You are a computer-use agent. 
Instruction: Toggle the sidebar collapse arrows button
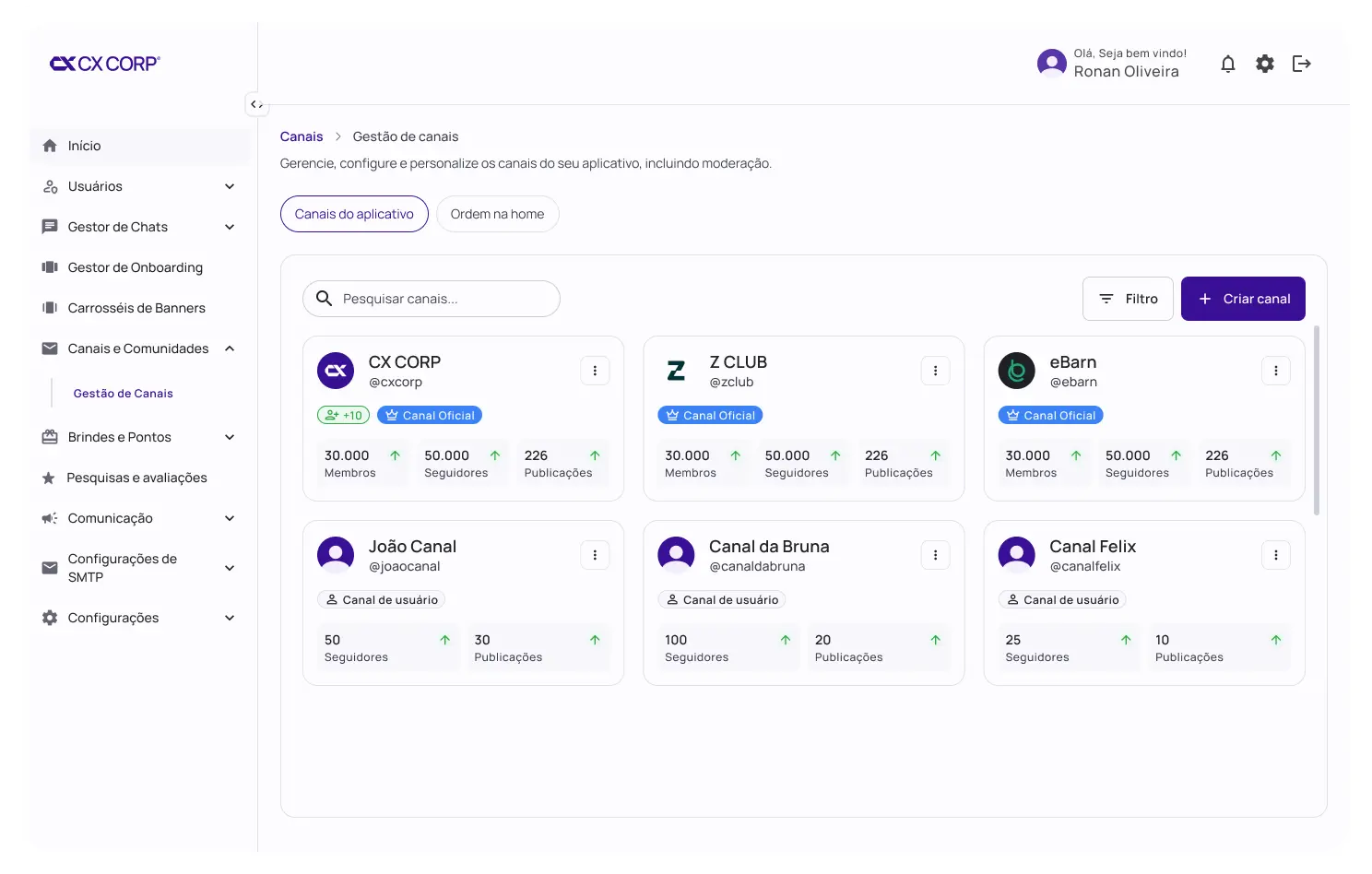coord(256,103)
